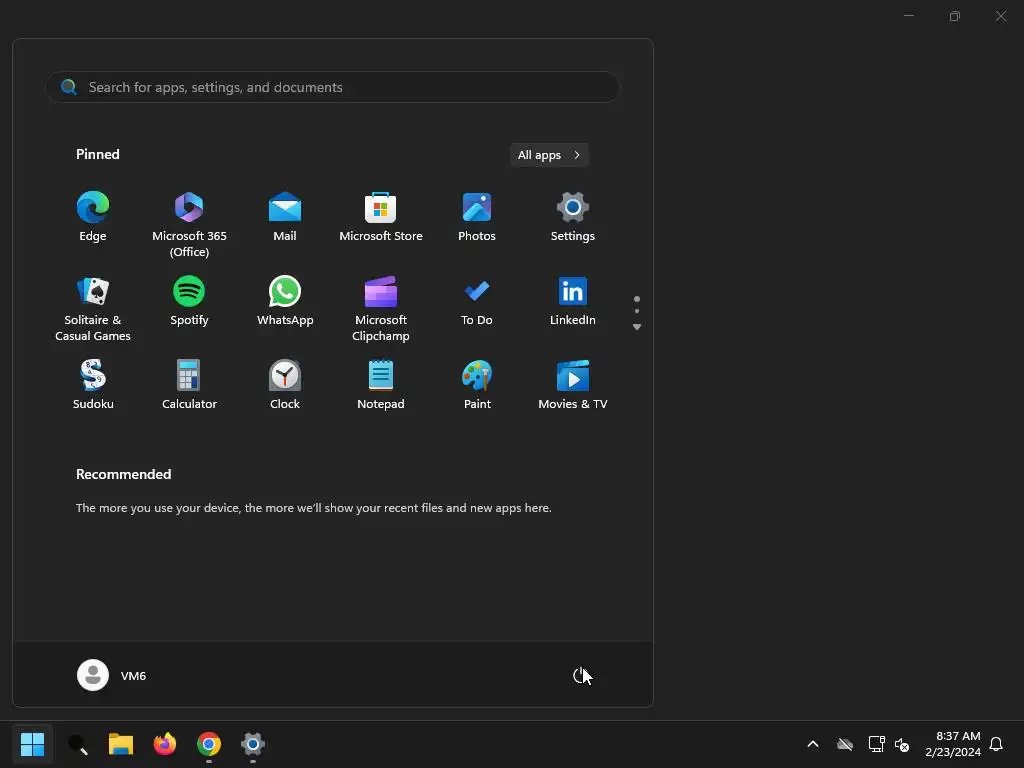Launch Microsoft 365 (Office)
1024x768 pixels.
pyautogui.click(x=189, y=225)
